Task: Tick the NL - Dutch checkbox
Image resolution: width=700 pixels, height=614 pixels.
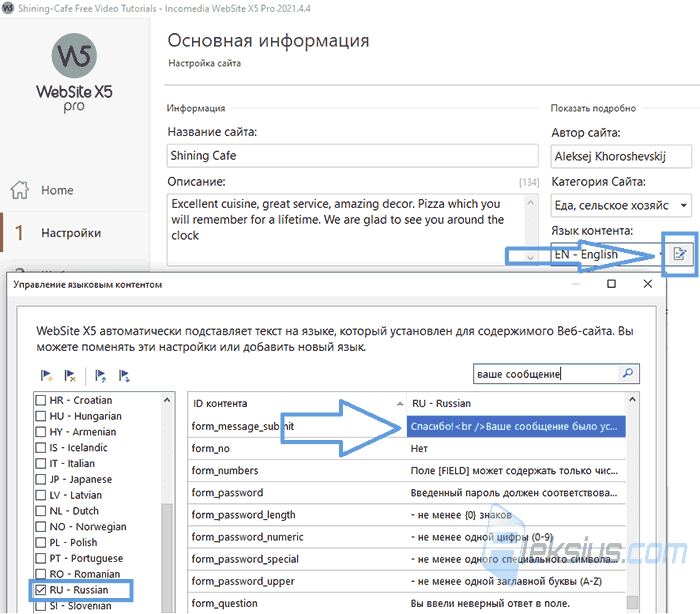Action: (41, 510)
